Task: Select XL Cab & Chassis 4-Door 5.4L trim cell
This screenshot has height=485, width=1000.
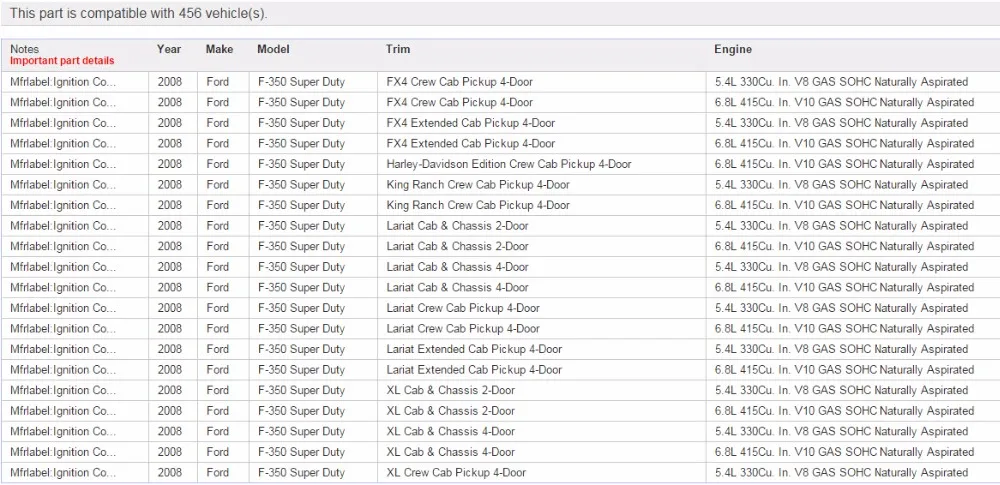Action: click(541, 431)
